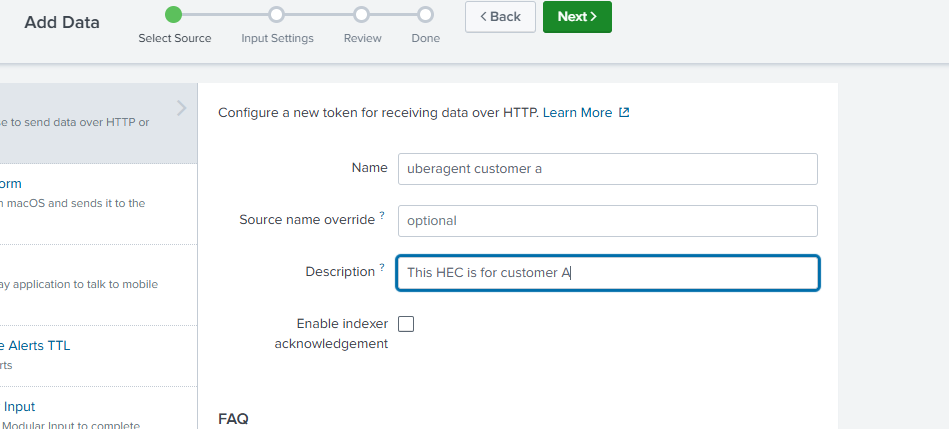Click the Done step circle
The width and height of the screenshot is (949, 429).
pos(425,14)
